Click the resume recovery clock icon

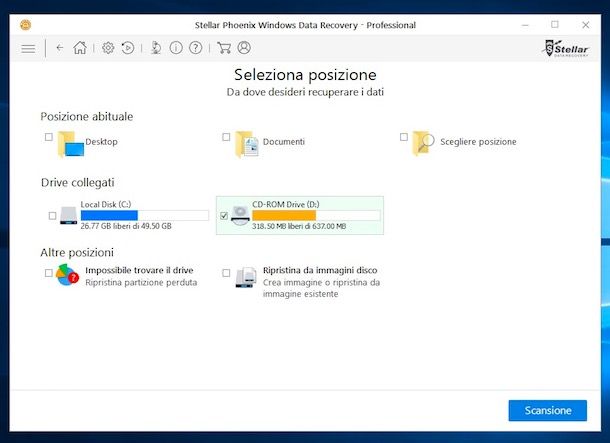point(128,48)
